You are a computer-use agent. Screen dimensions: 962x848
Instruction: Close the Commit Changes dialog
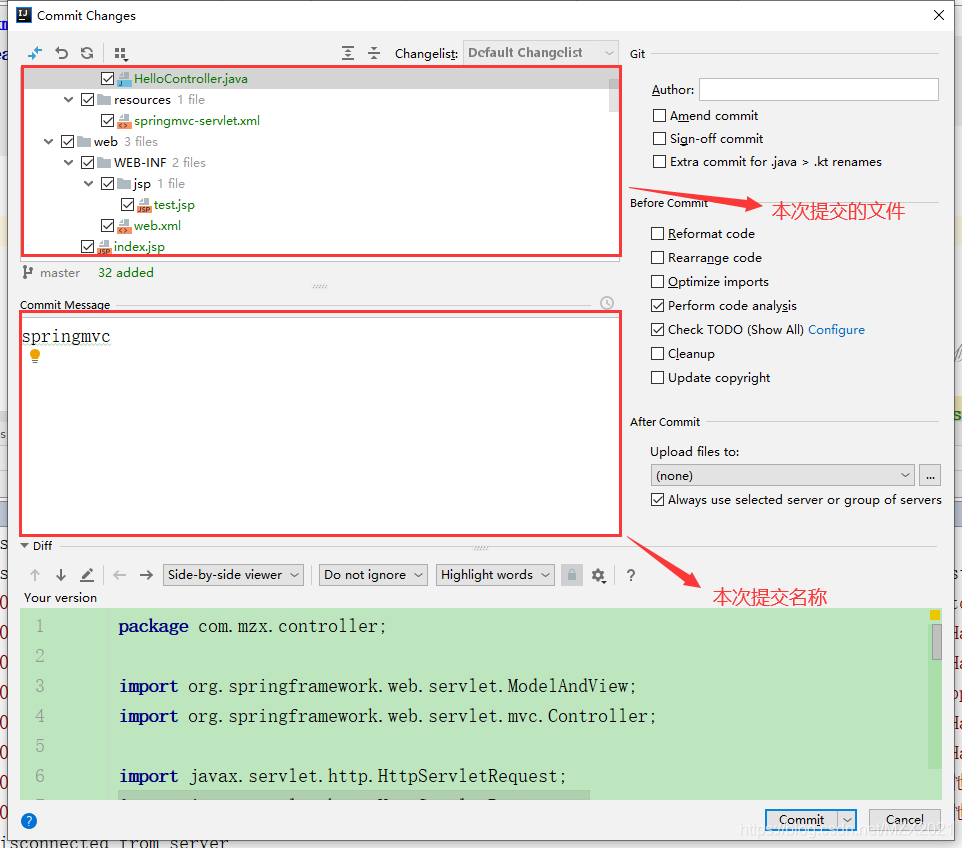[939, 15]
